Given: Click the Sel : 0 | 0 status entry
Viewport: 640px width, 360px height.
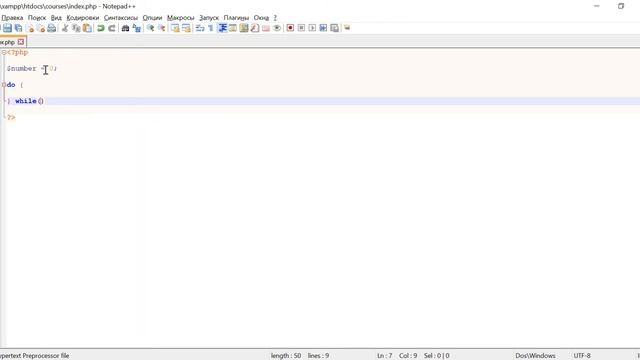Looking at the screenshot, I should (x=436, y=356).
